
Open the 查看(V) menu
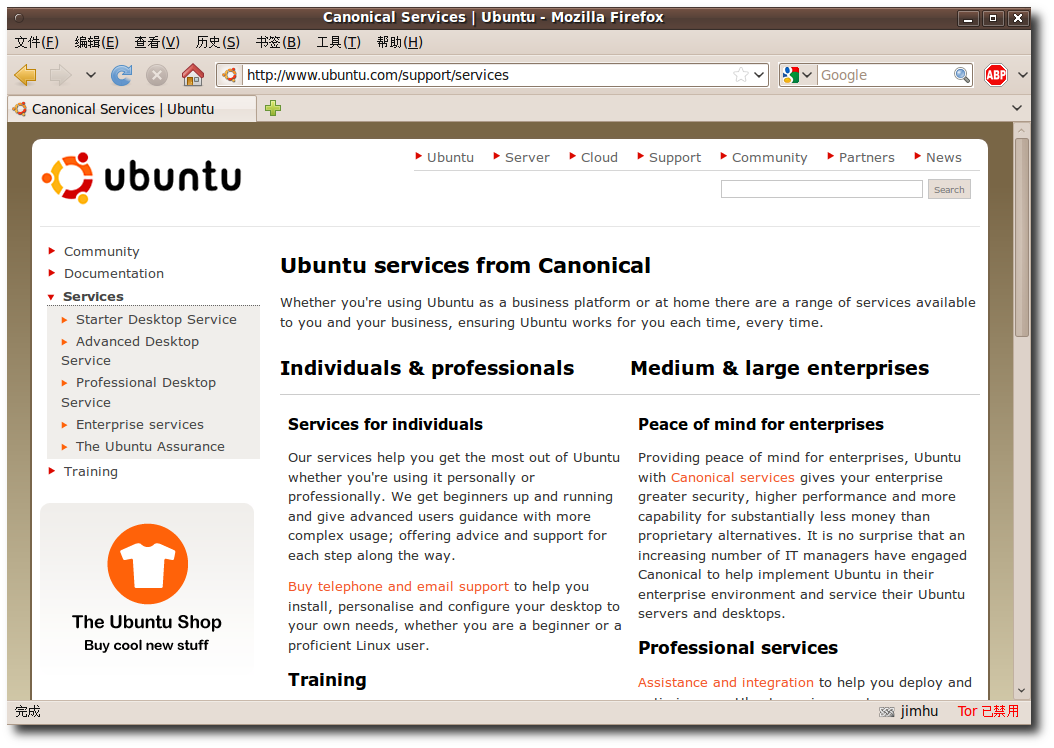157,42
